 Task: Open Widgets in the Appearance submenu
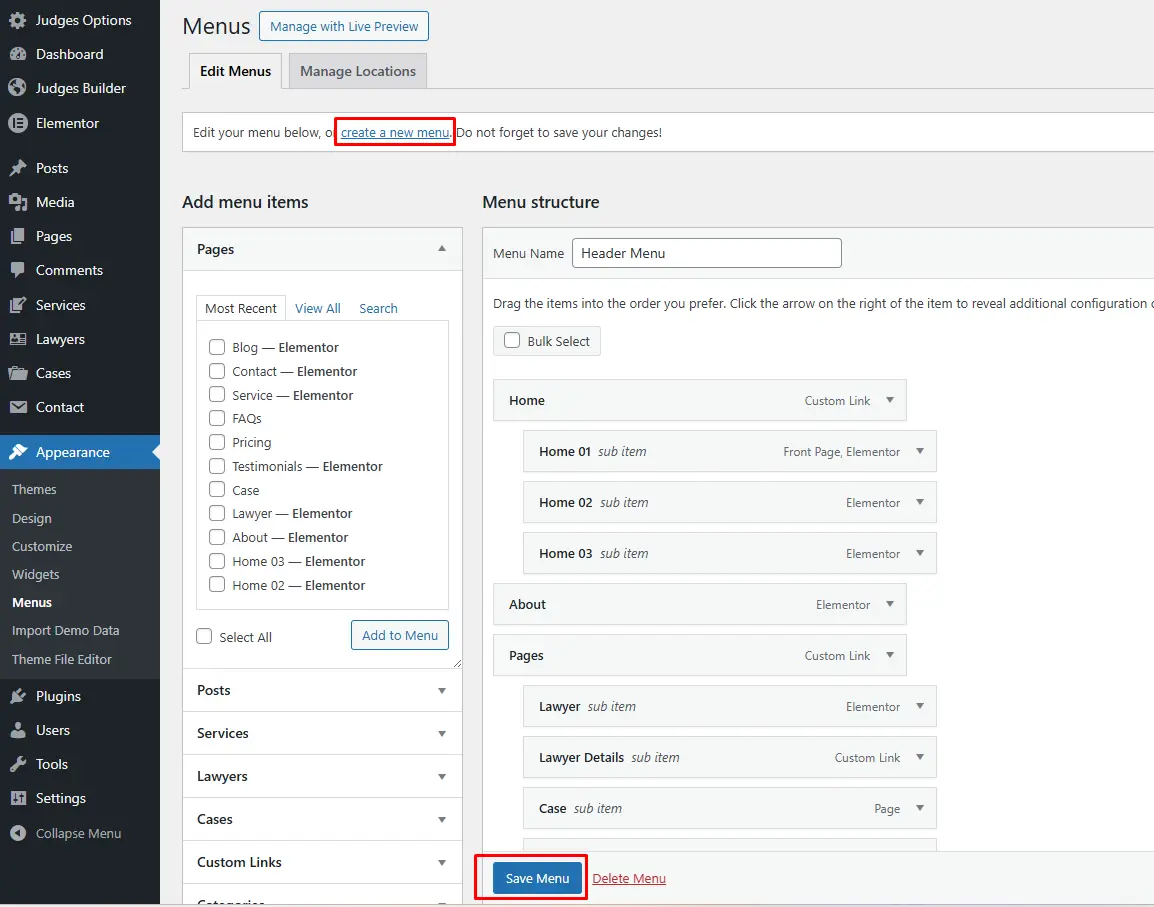pos(35,574)
